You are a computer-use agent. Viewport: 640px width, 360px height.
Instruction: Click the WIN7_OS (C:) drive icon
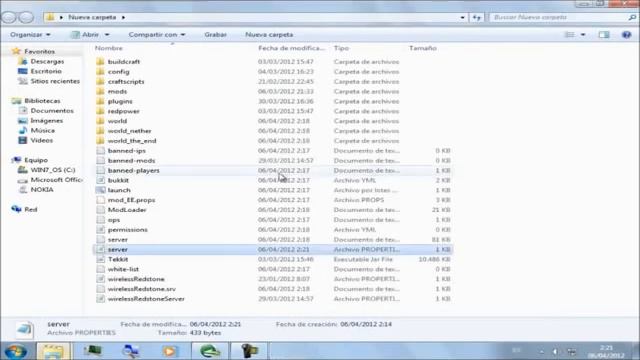[23, 170]
